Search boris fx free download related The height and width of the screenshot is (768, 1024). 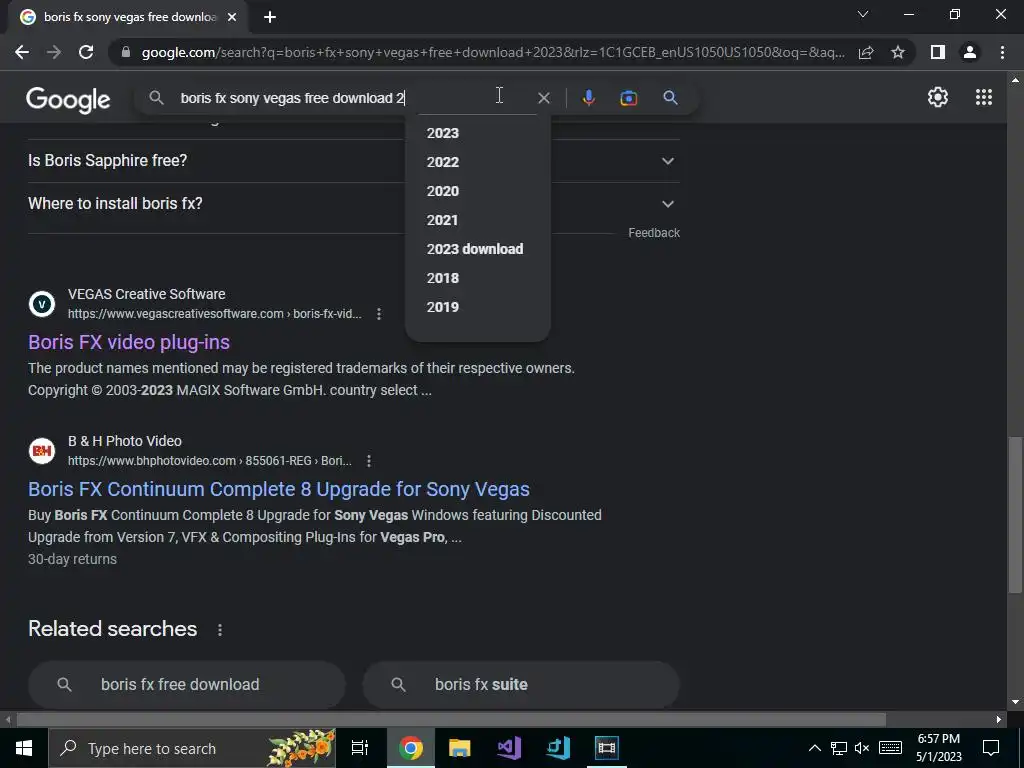pyautogui.click(x=187, y=684)
